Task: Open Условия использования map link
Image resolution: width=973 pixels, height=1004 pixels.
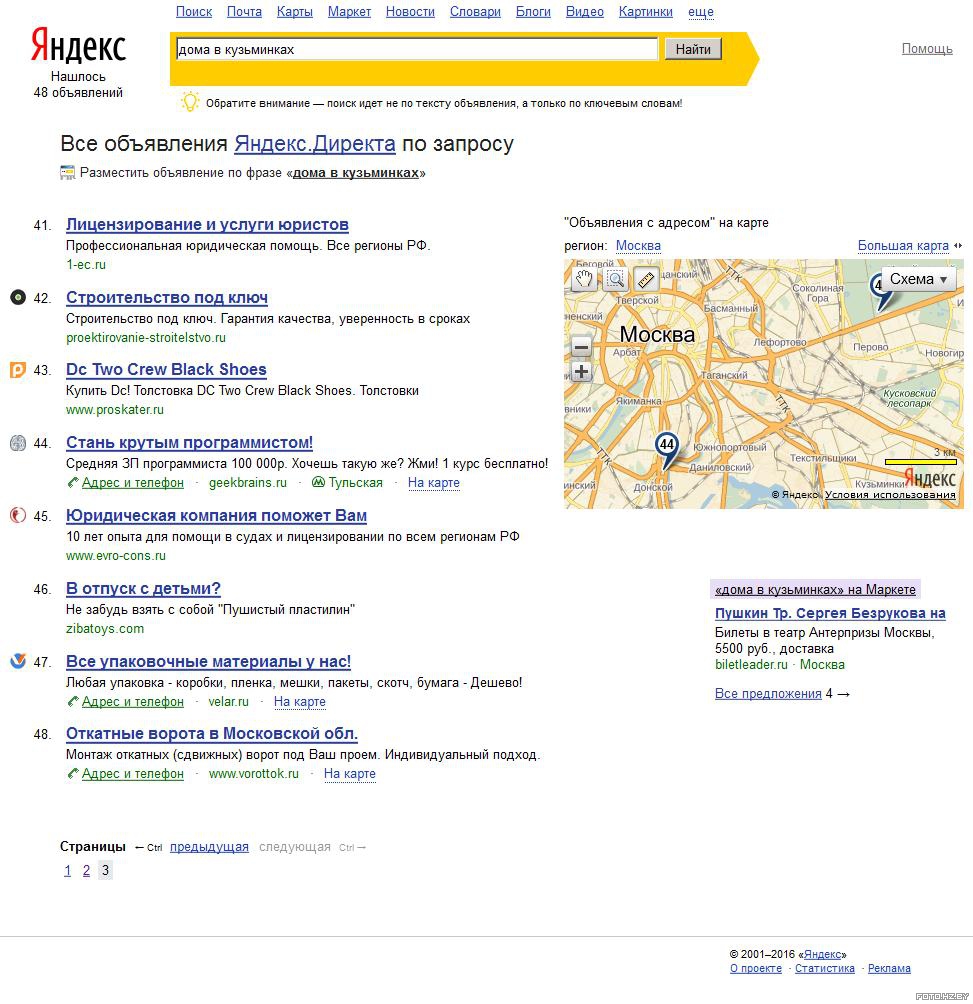Action: click(890, 494)
